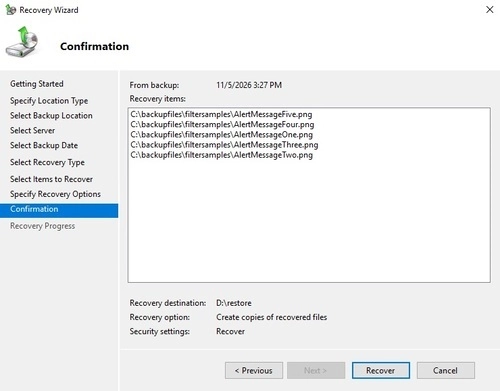
Task: Click the Recovery Progress step
Action: 42,226
